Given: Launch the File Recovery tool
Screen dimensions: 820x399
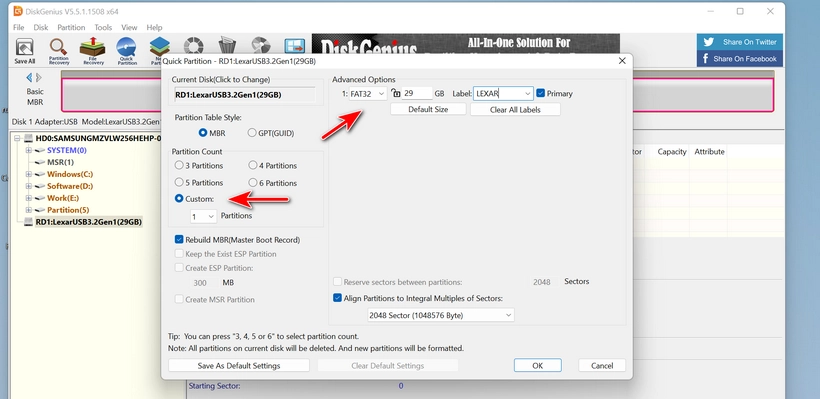Looking at the screenshot, I should tap(93, 51).
